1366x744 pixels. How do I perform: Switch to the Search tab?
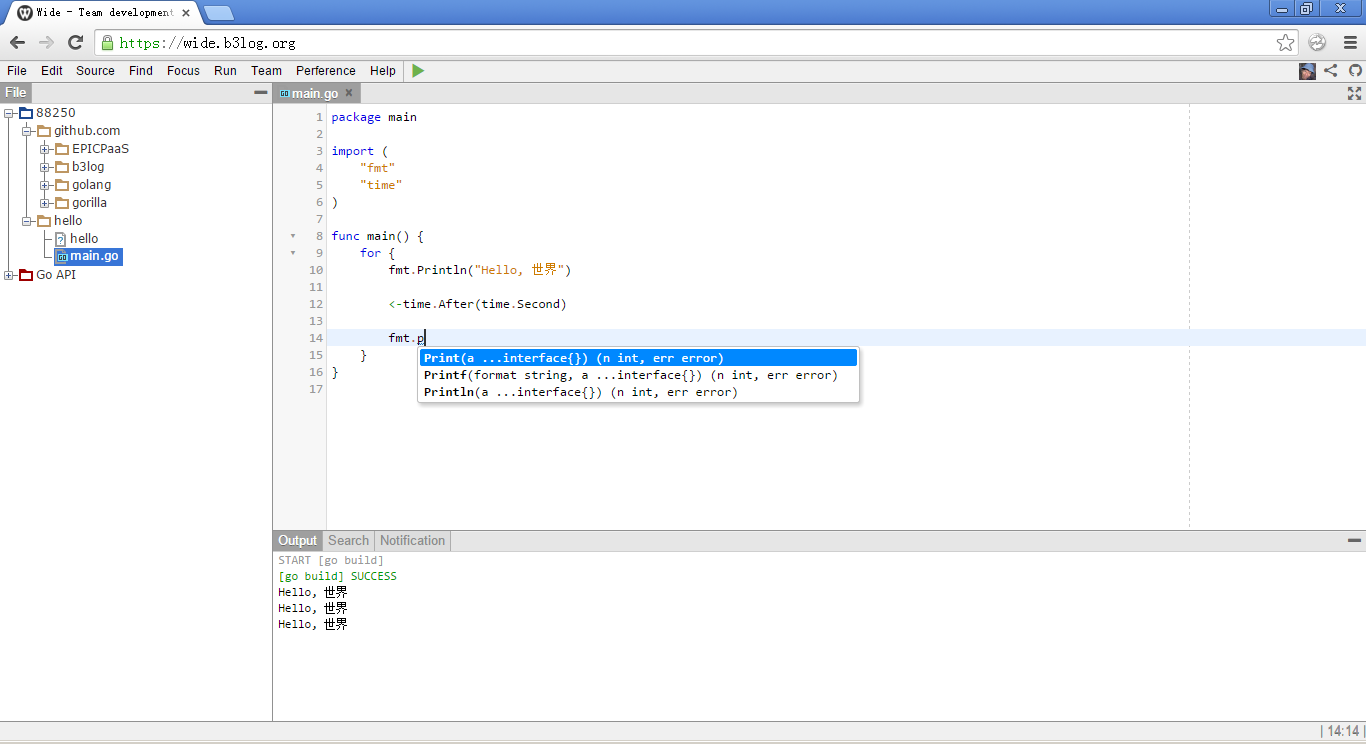pyautogui.click(x=348, y=540)
